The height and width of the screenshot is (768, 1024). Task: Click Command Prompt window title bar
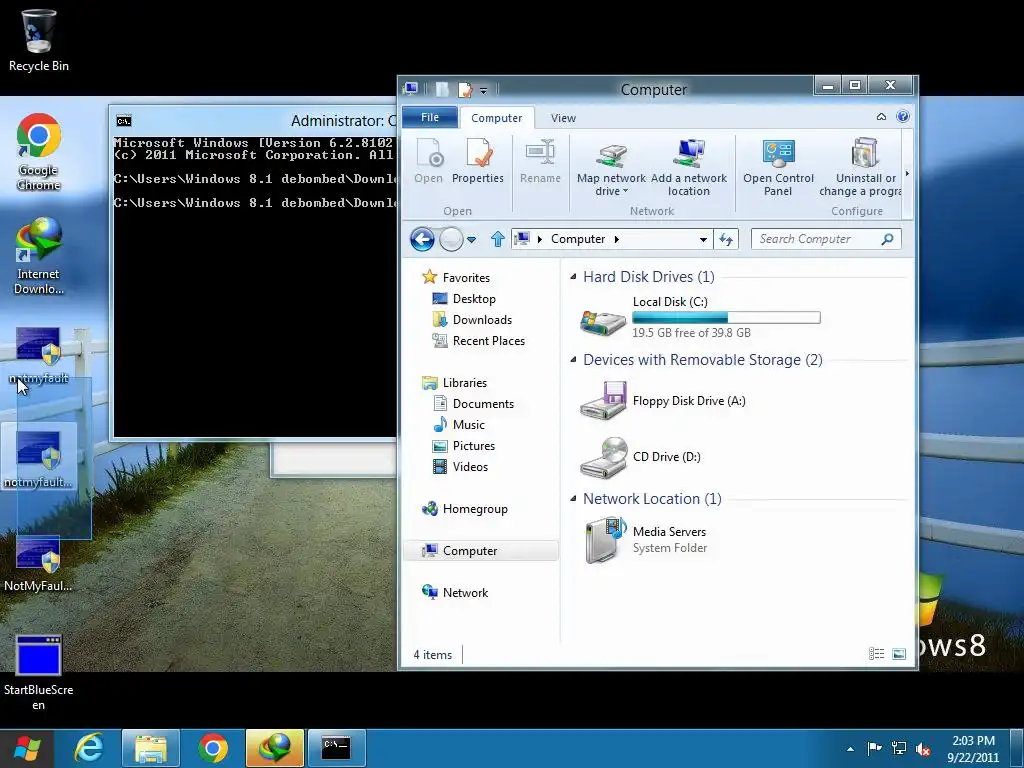[255, 120]
